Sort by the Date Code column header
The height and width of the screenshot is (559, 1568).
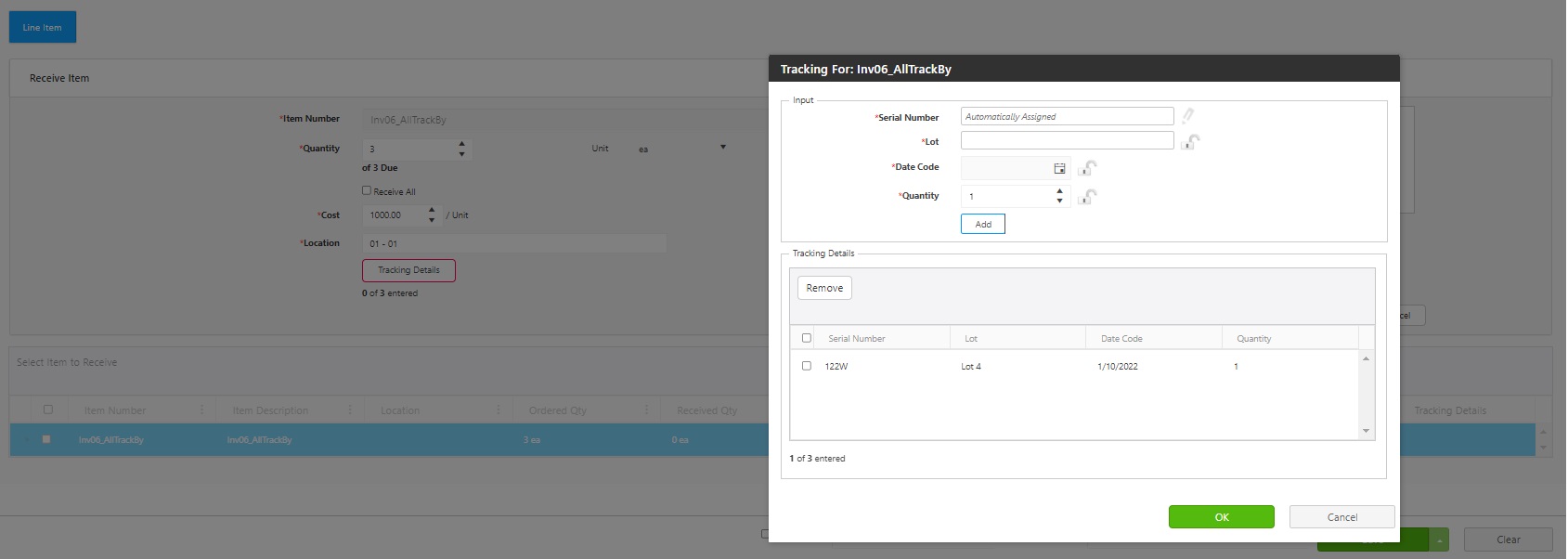(x=1121, y=339)
